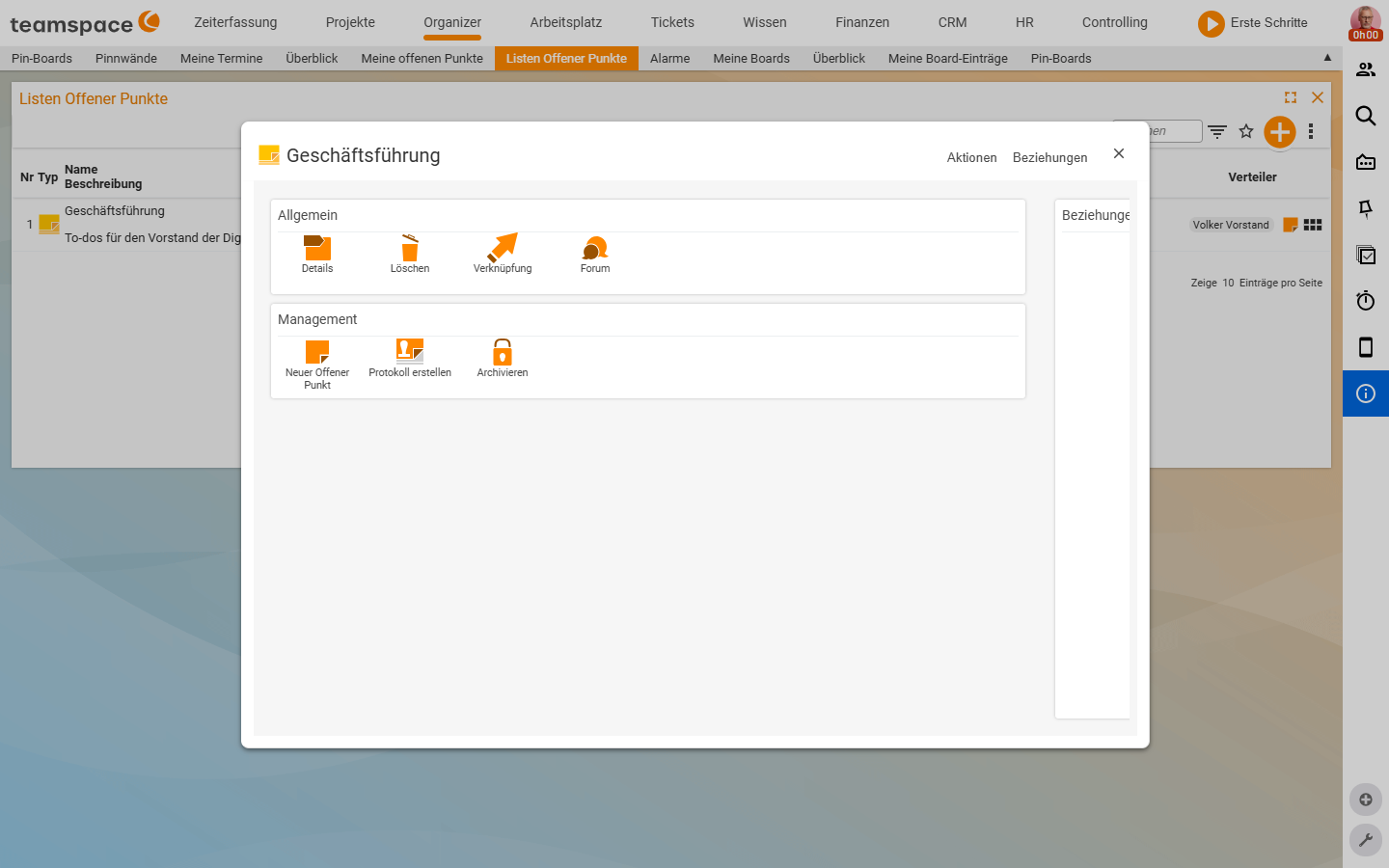Open the Zeiterfassung menu
Image resolution: width=1389 pixels, height=868 pixels.
(x=235, y=22)
